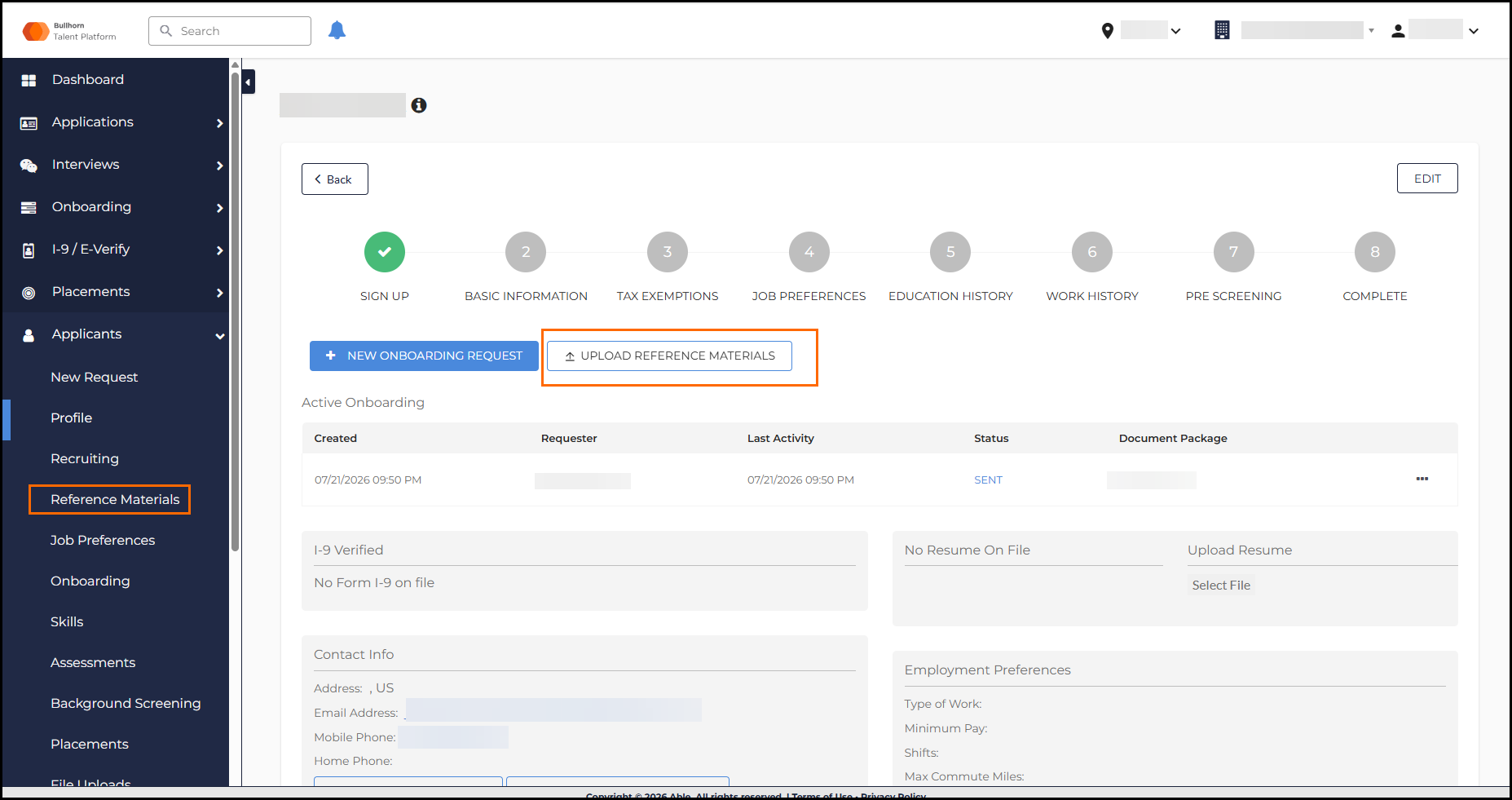Viewport: 1512px width, 800px height.
Task: Click the Applications card icon
Action: click(29, 123)
